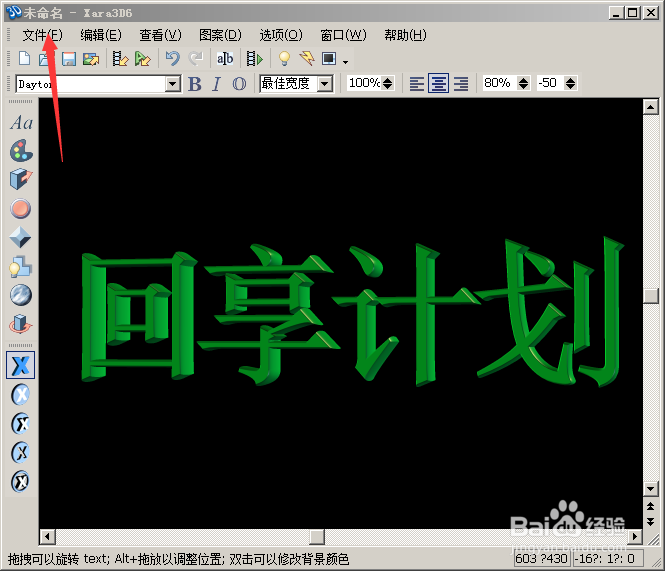The height and width of the screenshot is (571, 665).
Task: Click the spinner arrows beside 80%
Action: coord(524,83)
